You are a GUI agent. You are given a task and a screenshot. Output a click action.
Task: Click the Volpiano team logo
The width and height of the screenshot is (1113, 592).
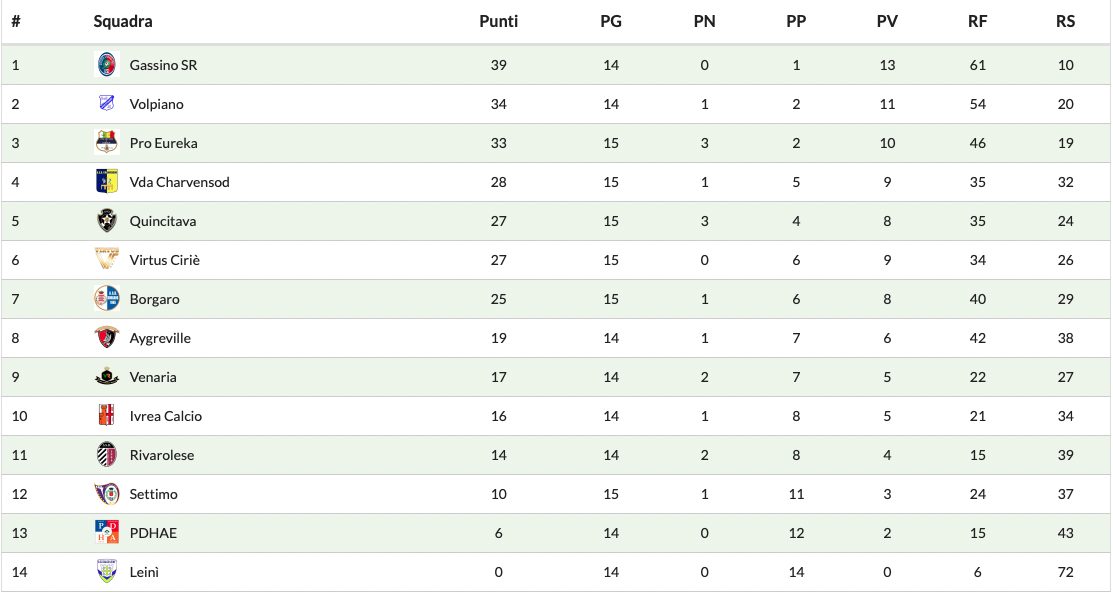106,104
